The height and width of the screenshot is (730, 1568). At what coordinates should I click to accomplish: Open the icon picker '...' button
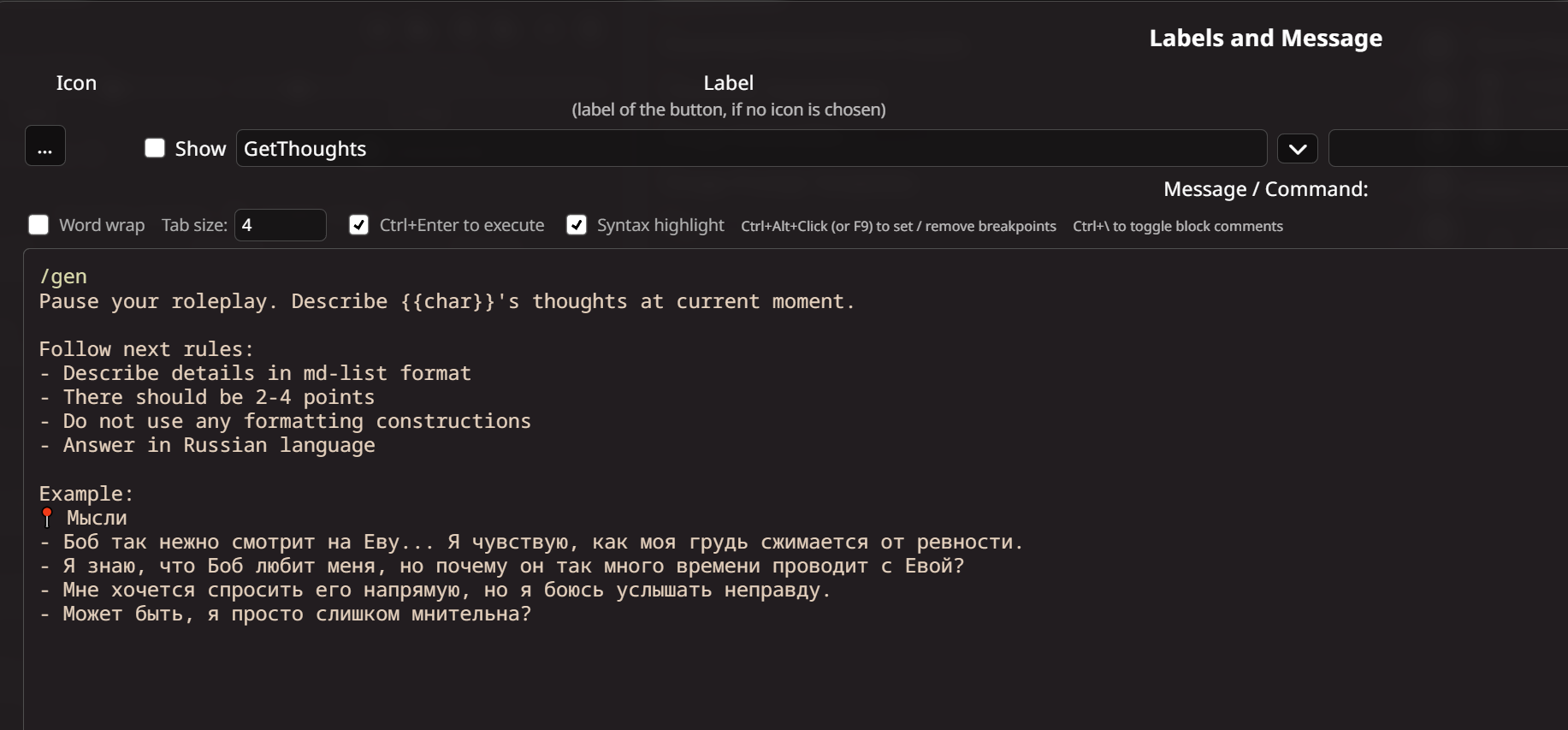(x=45, y=146)
